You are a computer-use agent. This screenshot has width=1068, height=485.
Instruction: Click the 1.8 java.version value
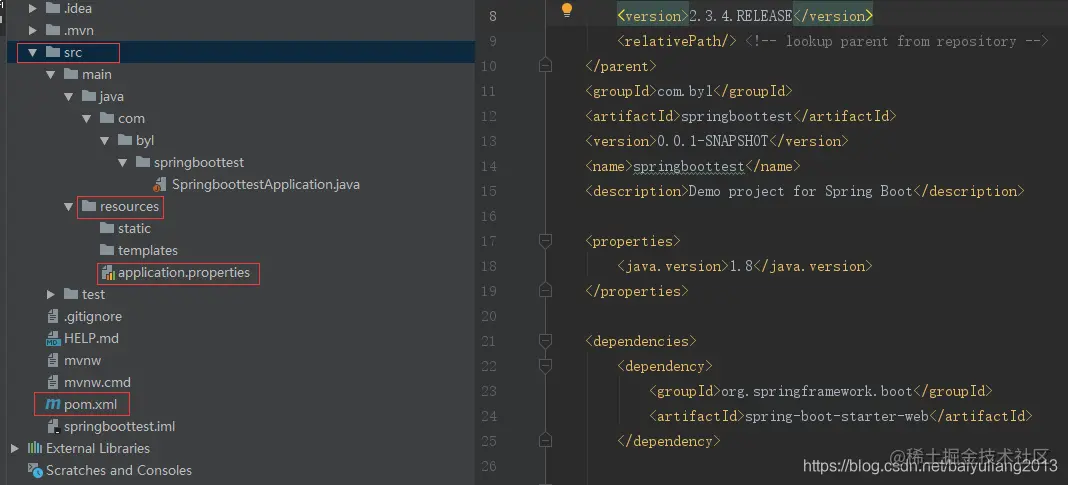741,266
